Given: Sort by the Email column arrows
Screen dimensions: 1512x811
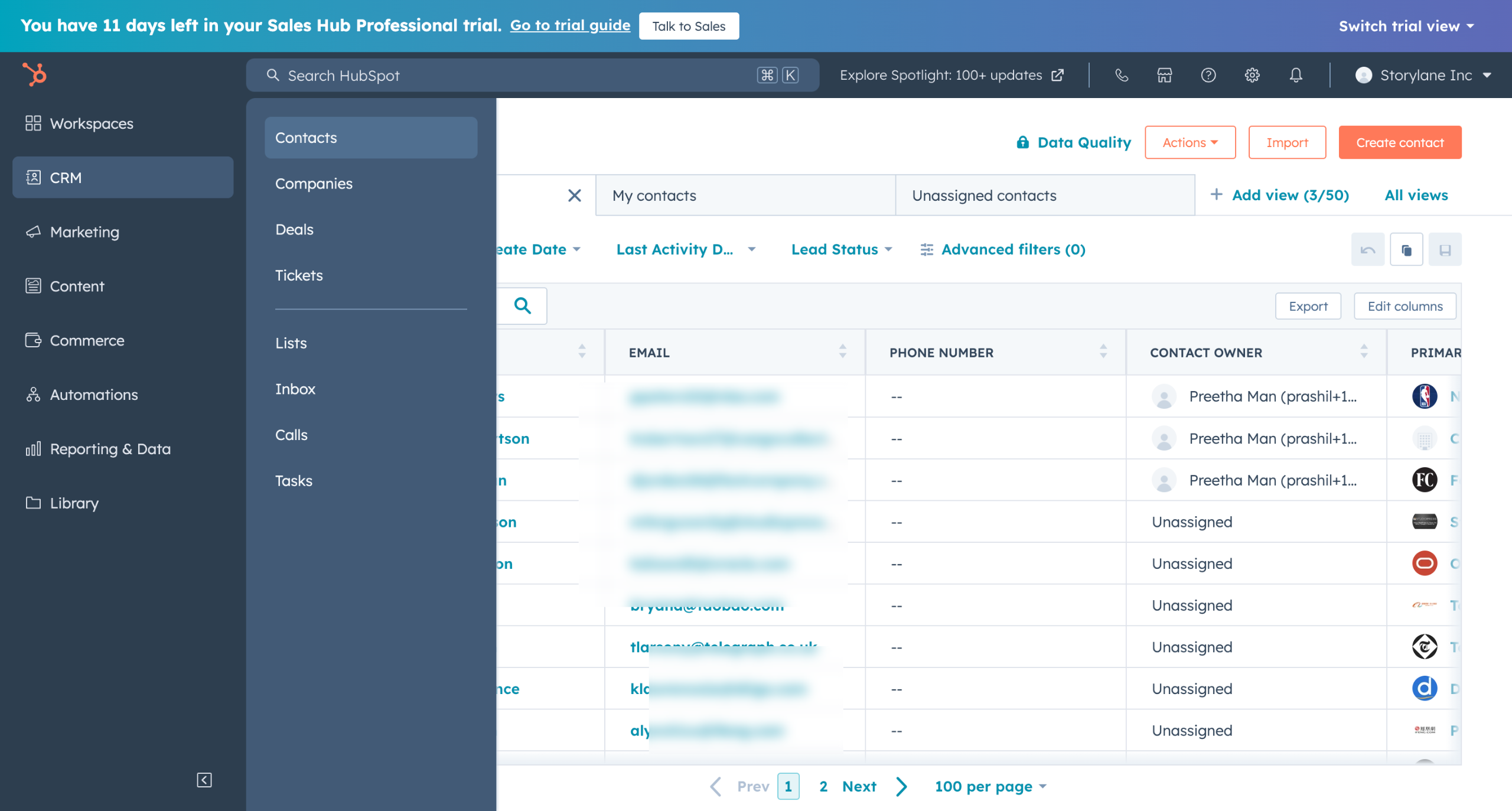Looking at the screenshot, I should (843, 352).
